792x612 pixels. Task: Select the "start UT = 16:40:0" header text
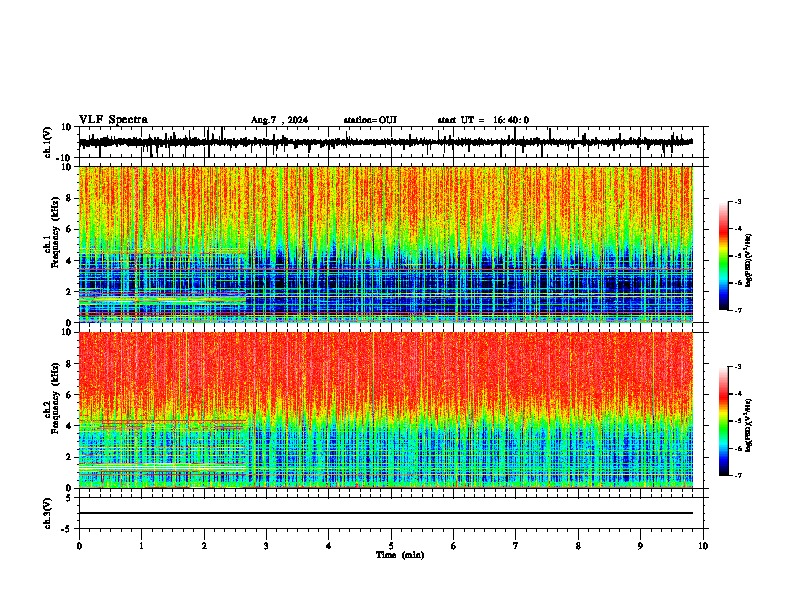[x=483, y=120]
